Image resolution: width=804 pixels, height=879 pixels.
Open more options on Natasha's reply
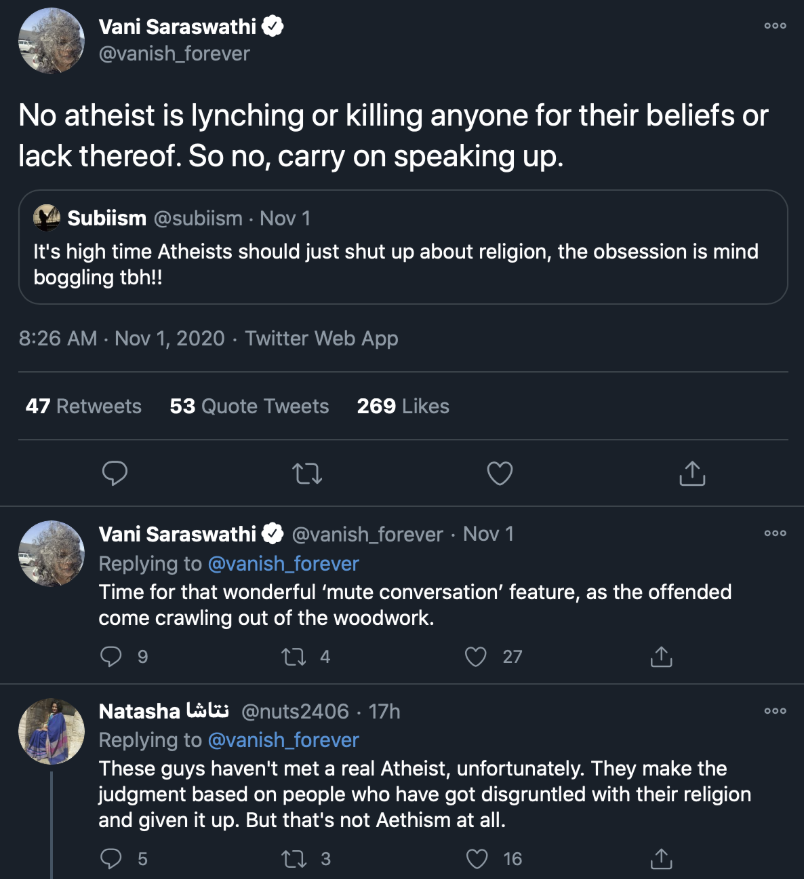[x=775, y=710]
